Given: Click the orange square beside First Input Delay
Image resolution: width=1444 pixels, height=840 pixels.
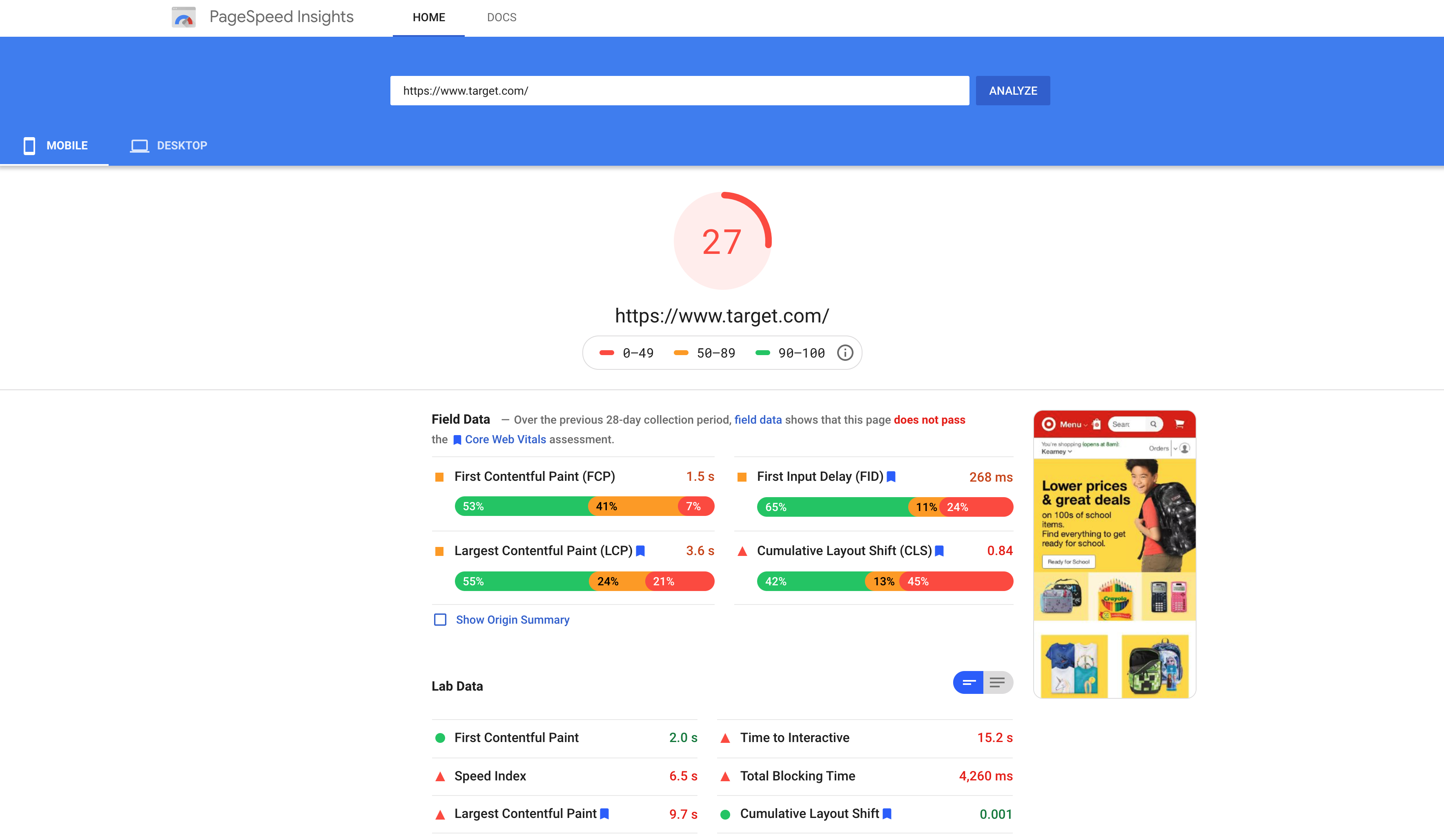Looking at the screenshot, I should (x=742, y=477).
